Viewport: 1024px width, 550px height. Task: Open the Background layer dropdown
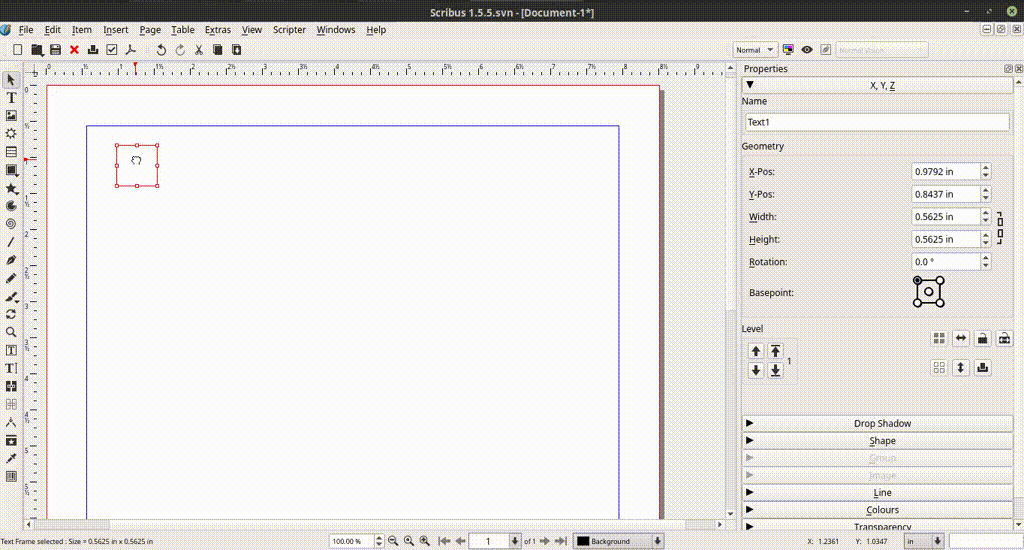(618, 541)
